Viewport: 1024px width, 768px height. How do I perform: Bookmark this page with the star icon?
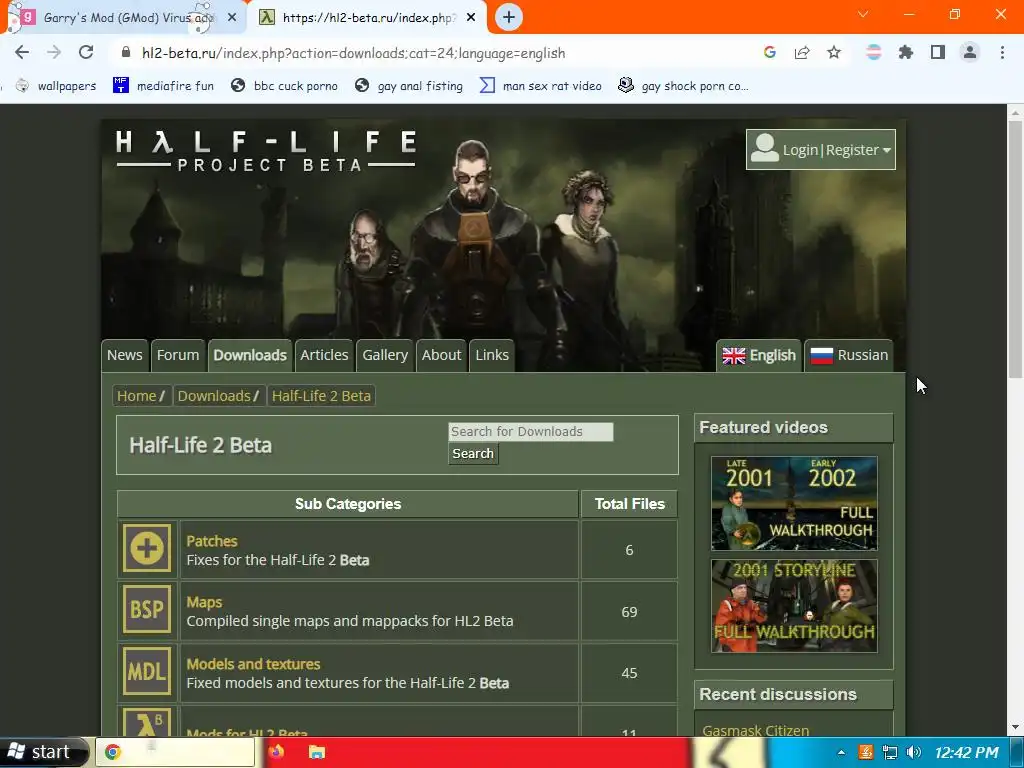coord(834,52)
